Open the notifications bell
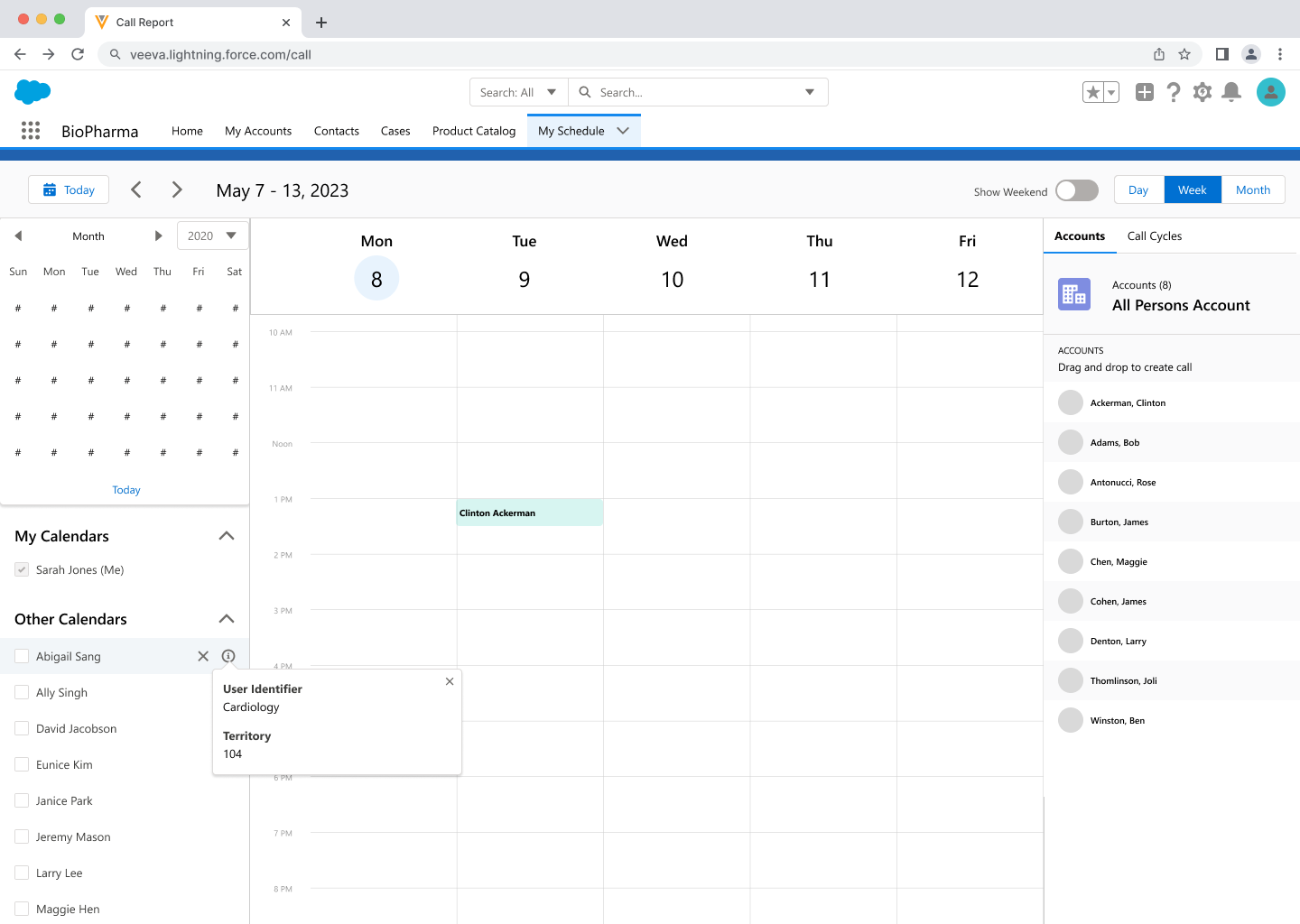Image resolution: width=1300 pixels, height=924 pixels. click(x=1230, y=92)
